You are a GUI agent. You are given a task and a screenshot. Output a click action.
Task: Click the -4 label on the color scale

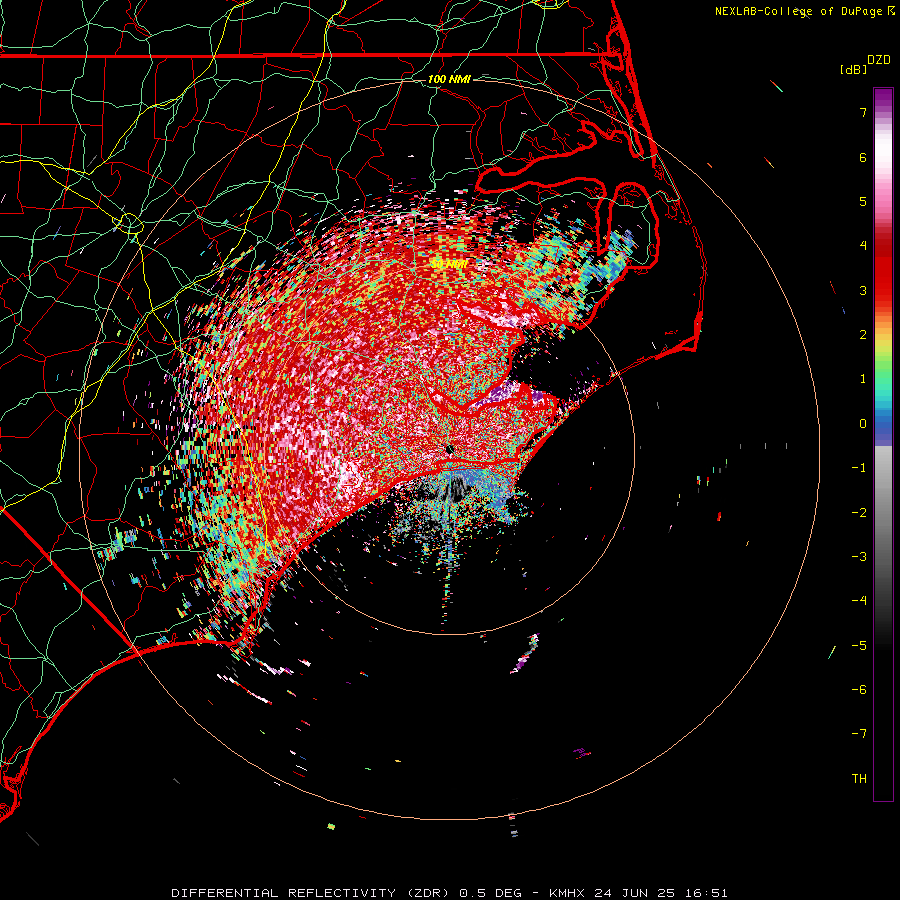[x=859, y=600]
